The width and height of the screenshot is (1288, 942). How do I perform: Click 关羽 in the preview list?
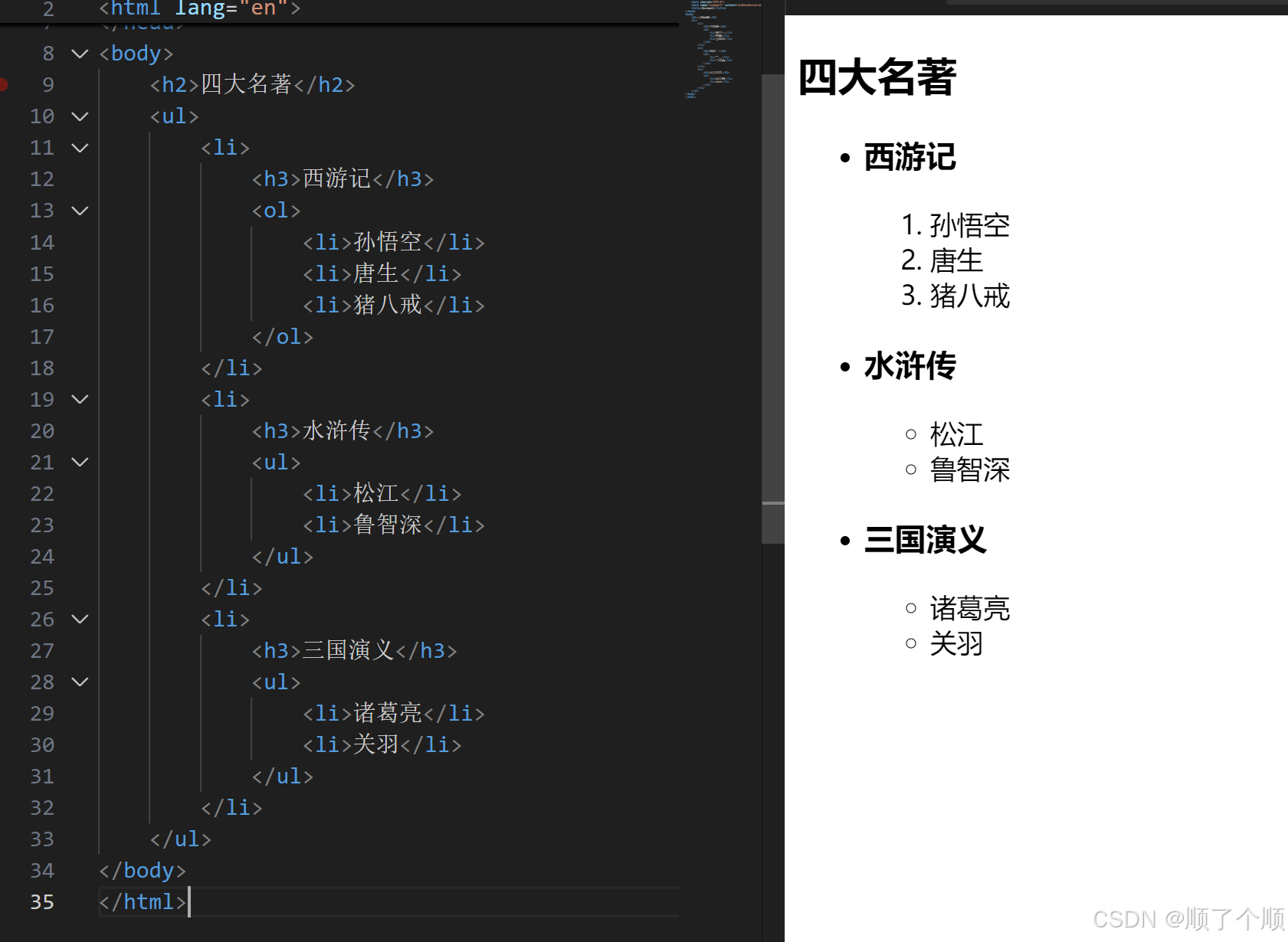coord(956,643)
